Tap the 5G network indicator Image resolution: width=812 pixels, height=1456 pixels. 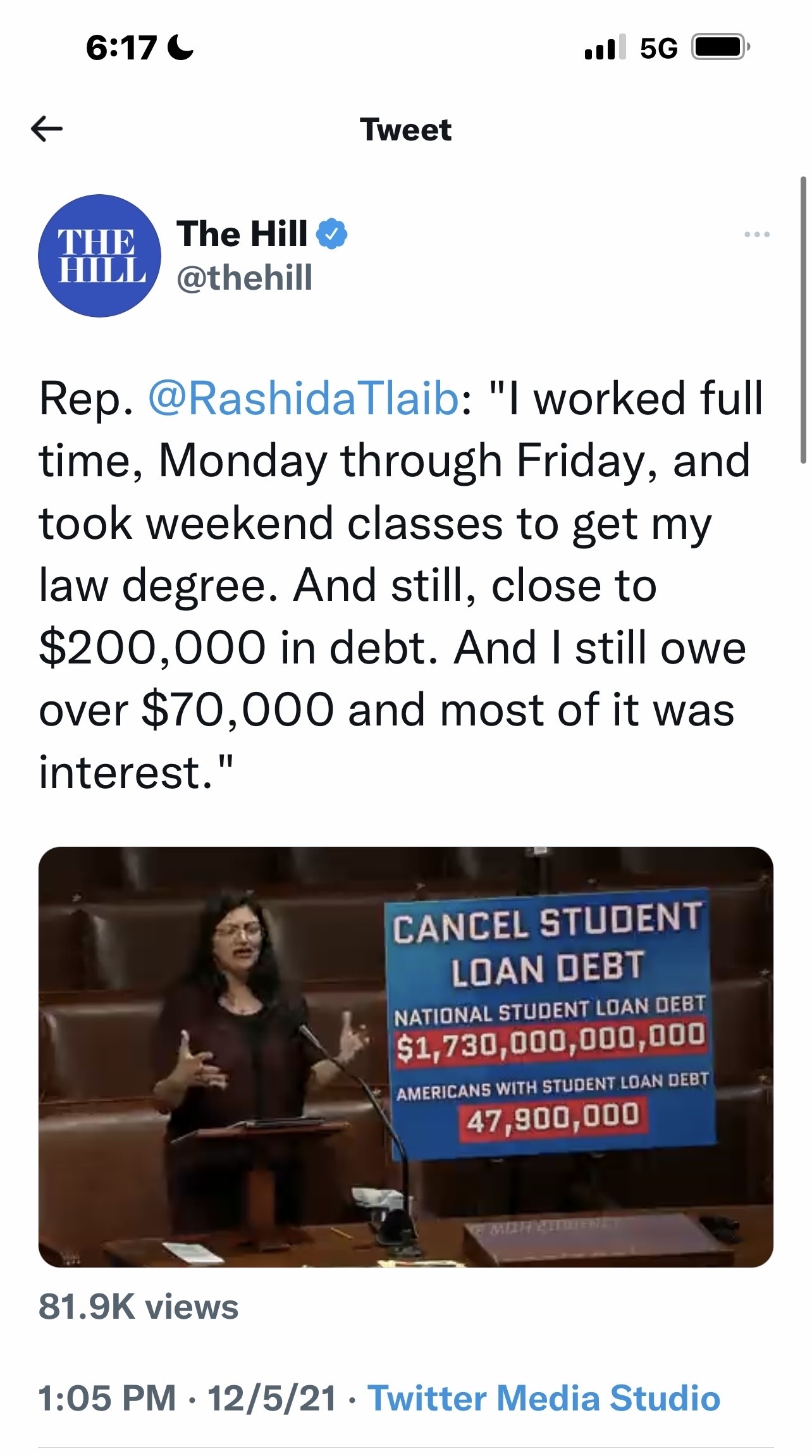[x=658, y=48]
